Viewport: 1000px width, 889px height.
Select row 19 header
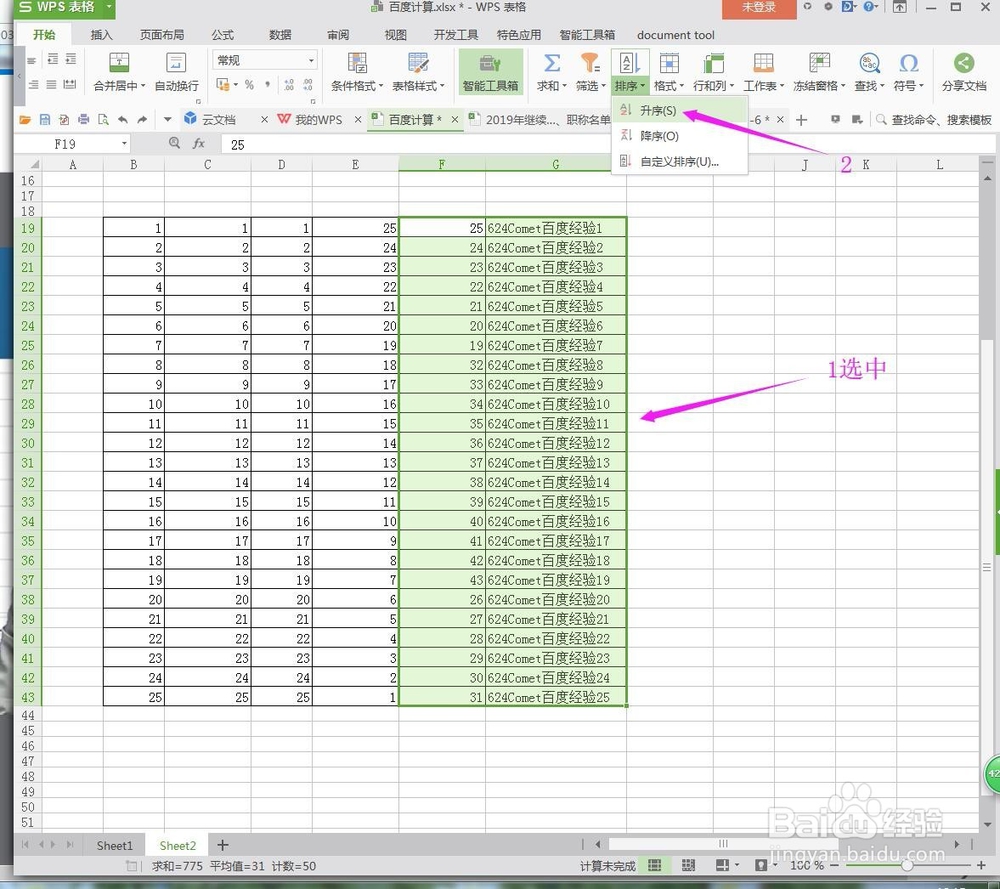27,228
